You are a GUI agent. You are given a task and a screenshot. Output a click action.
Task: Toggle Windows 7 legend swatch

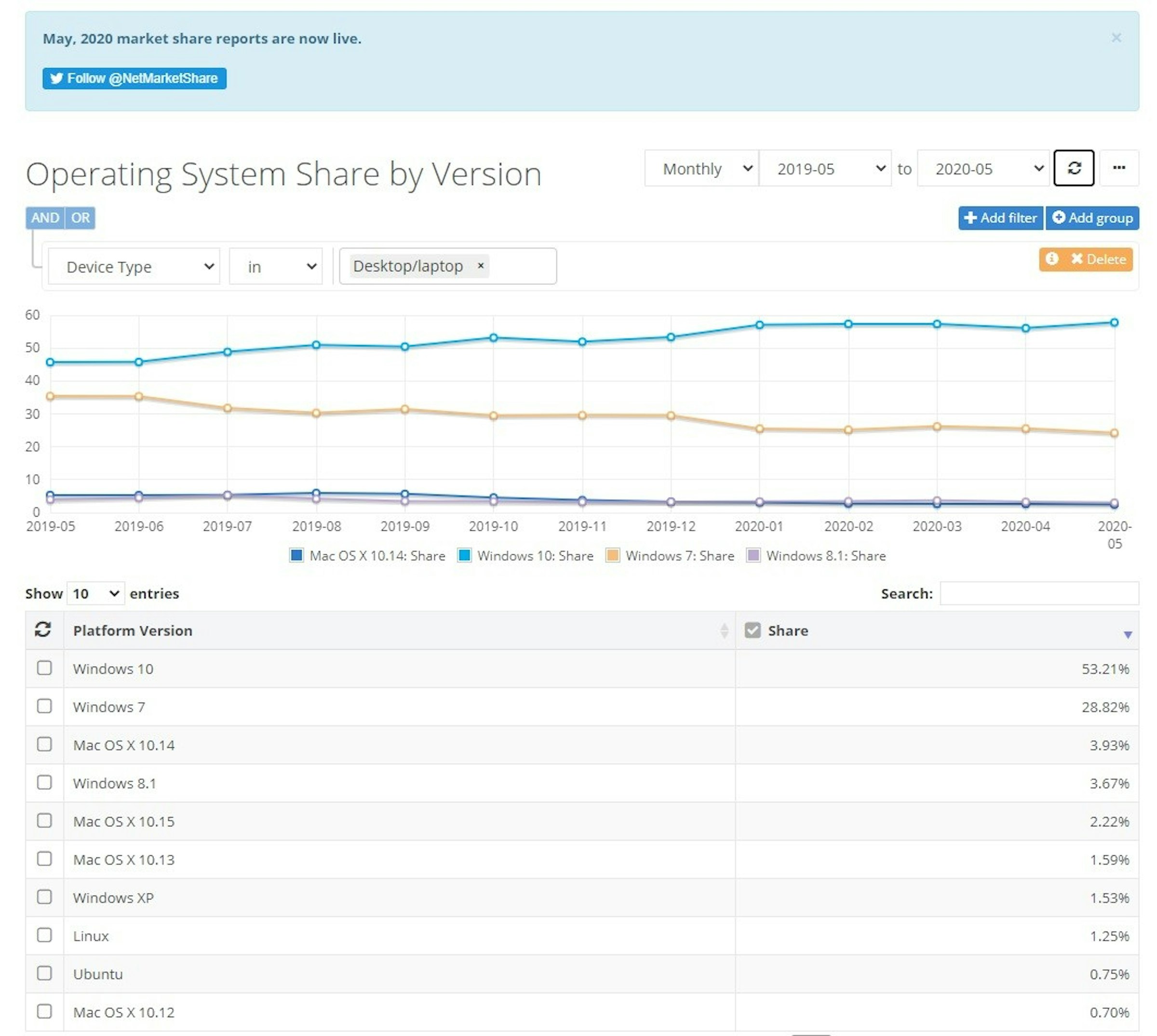(612, 555)
